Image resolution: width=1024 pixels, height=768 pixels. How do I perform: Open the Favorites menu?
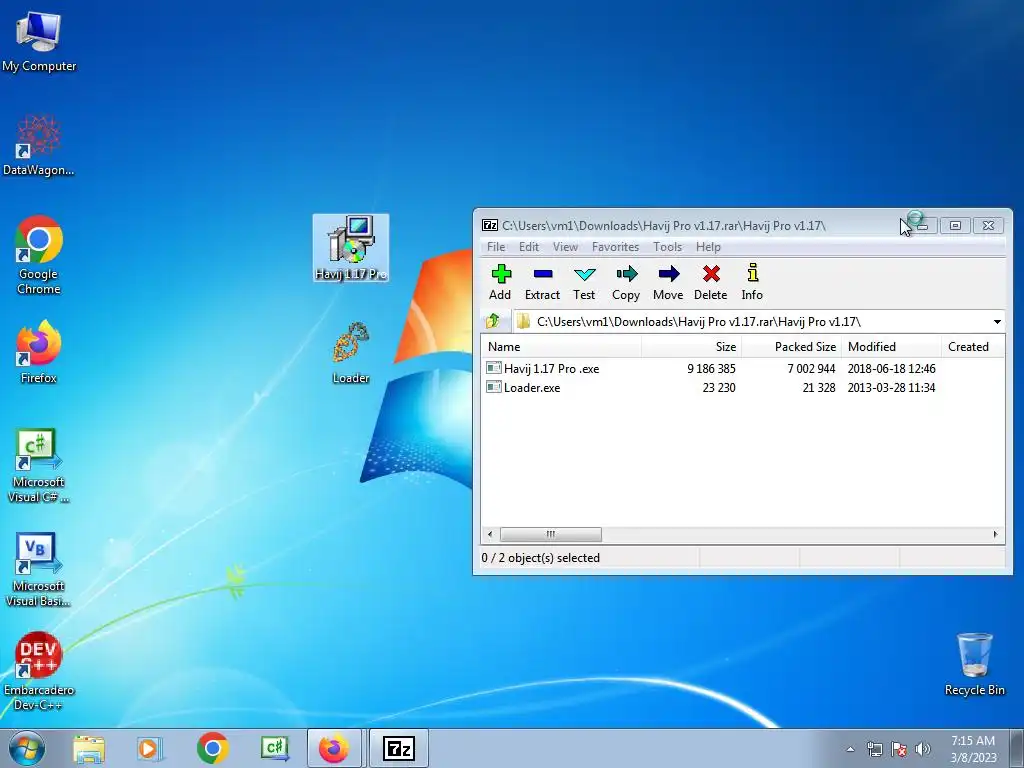[615, 247]
